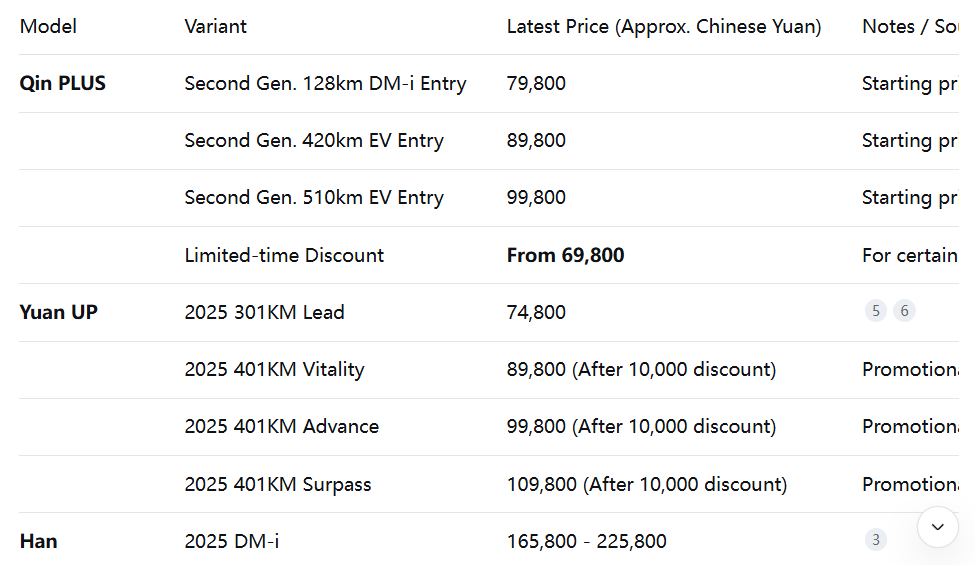Select the Han model cell
975x565 pixels.
[39, 541]
